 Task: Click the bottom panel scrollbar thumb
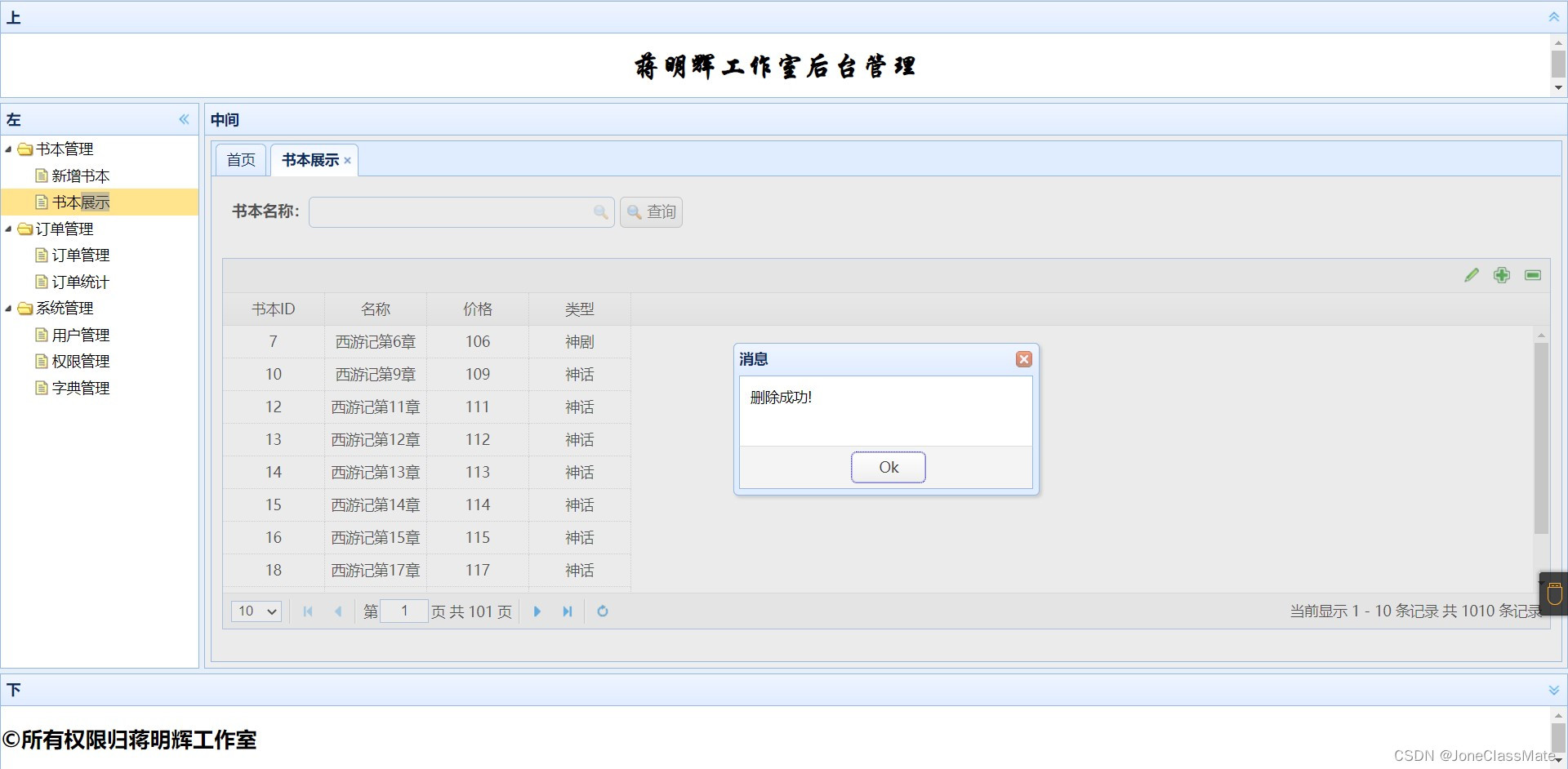(1558, 736)
